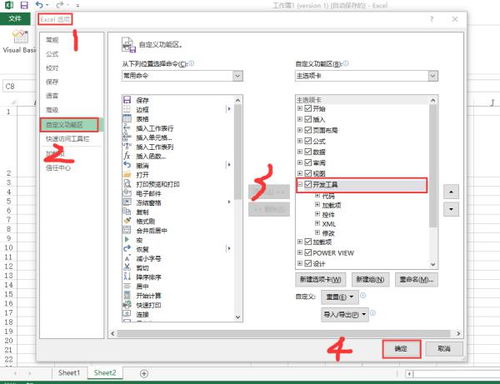Expand the 控件 (Controls) group node
500x384 pixels.
point(317,214)
